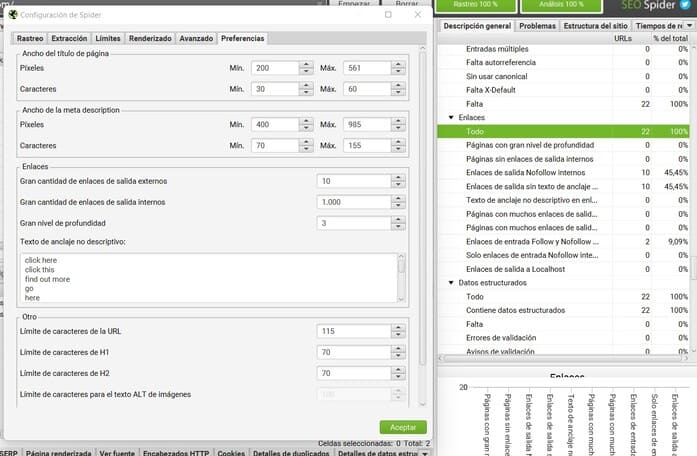Select highlighted Todo row under Enlaces
Image resolution: width=697 pixels, height=456 pixels.
[x=563, y=132]
